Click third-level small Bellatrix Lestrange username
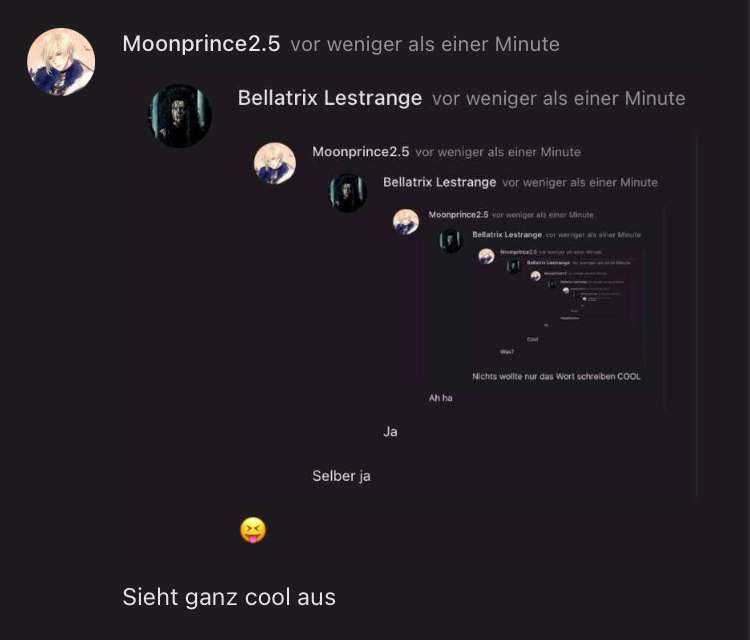Screen dimensions: 750x640 tap(507, 234)
